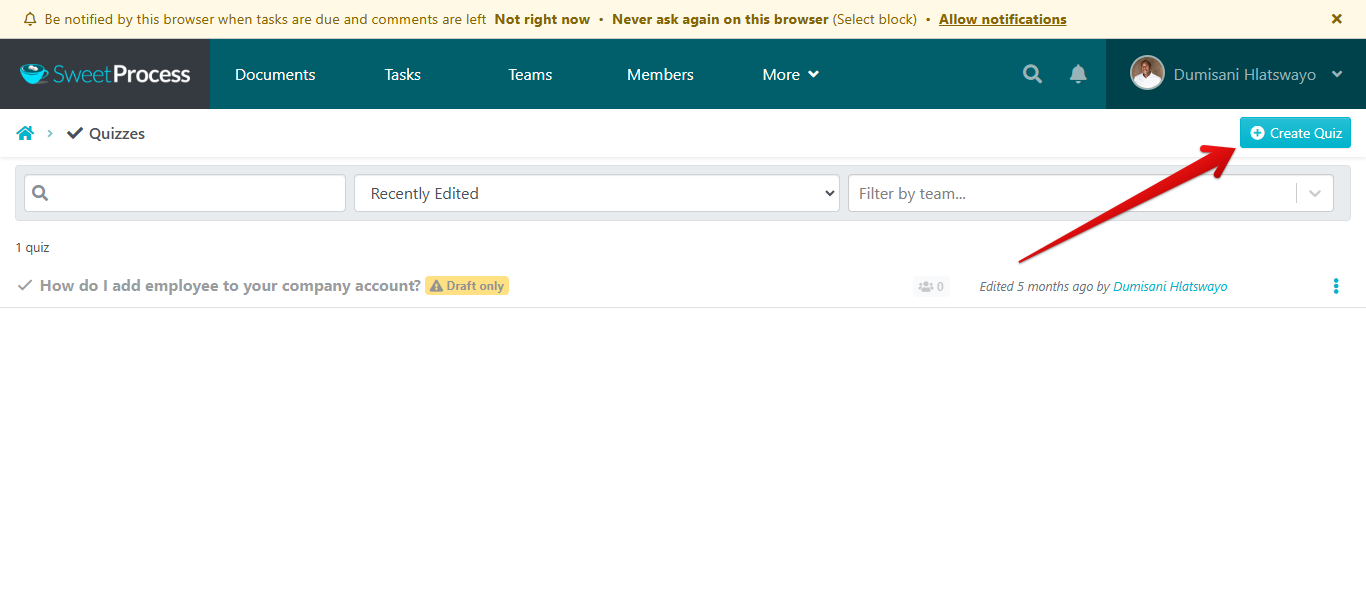This screenshot has width=1366, height=607.
Task: Click the home breadcrumb icon
Action: 25,133
